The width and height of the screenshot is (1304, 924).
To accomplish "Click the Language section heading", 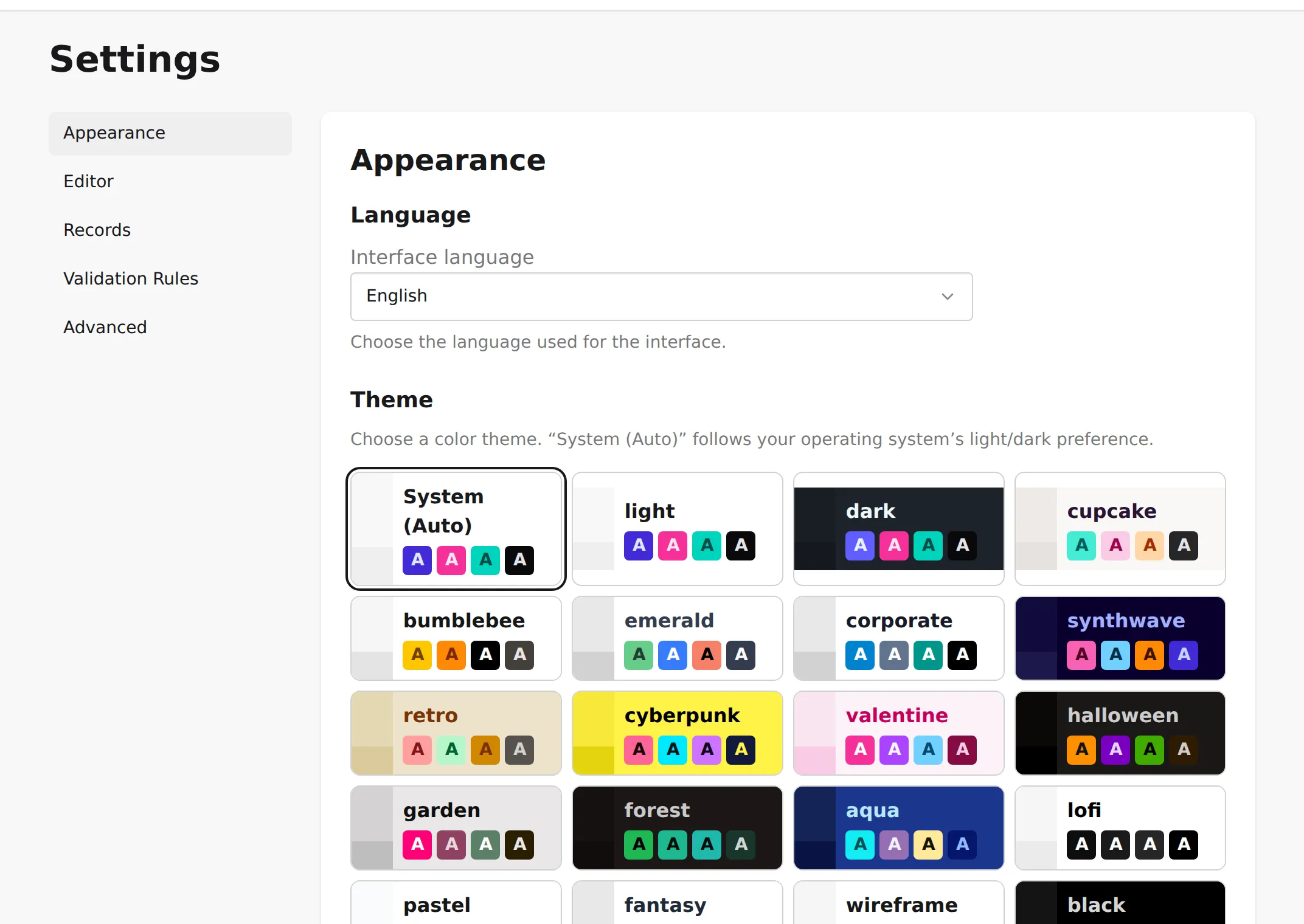I will click(x=411, y=215).
